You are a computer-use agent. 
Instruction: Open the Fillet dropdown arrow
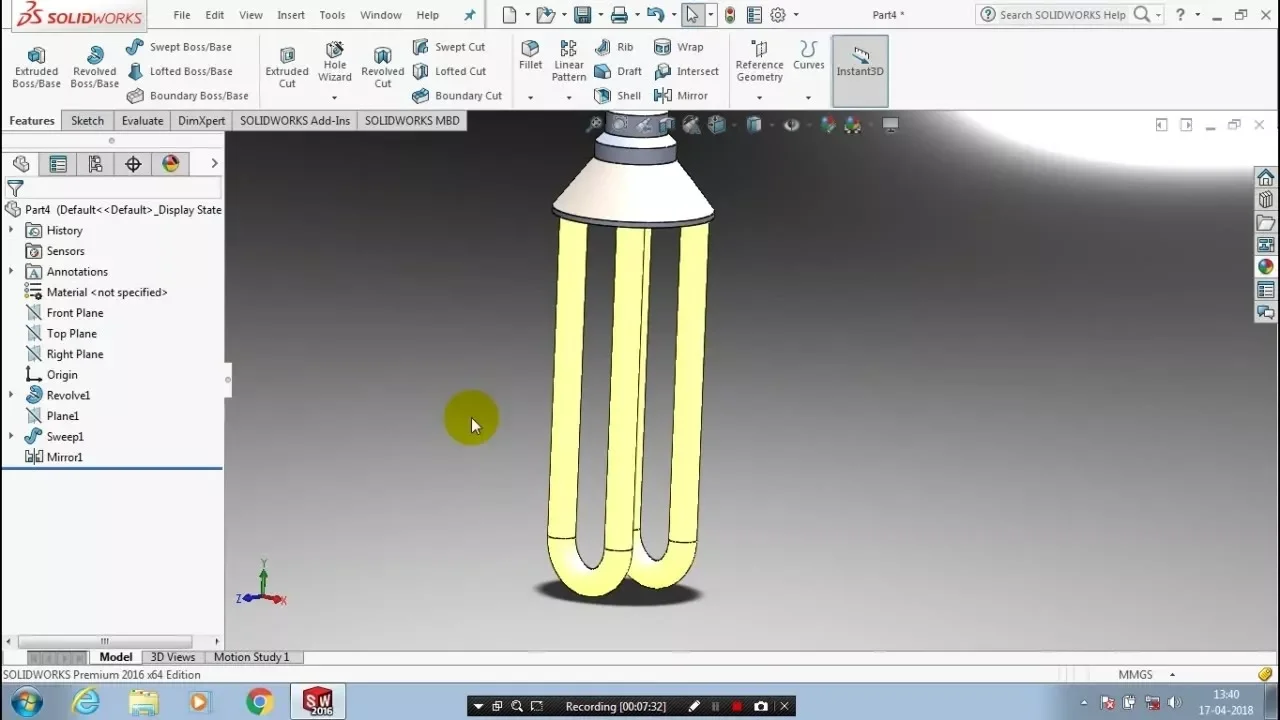(x=530, y=98)
